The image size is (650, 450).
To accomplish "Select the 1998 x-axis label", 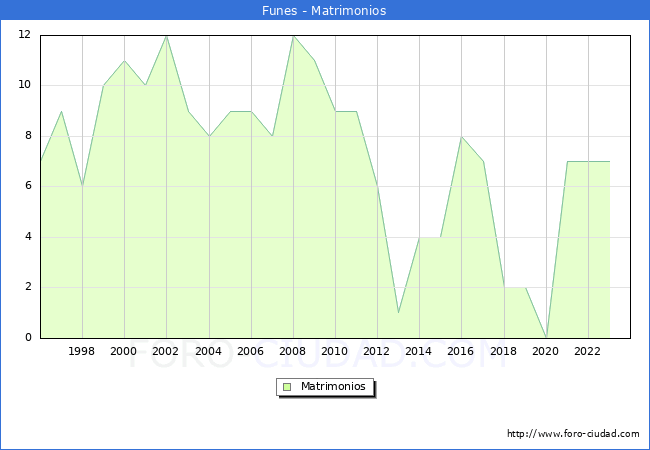I will tap(82, 351).
